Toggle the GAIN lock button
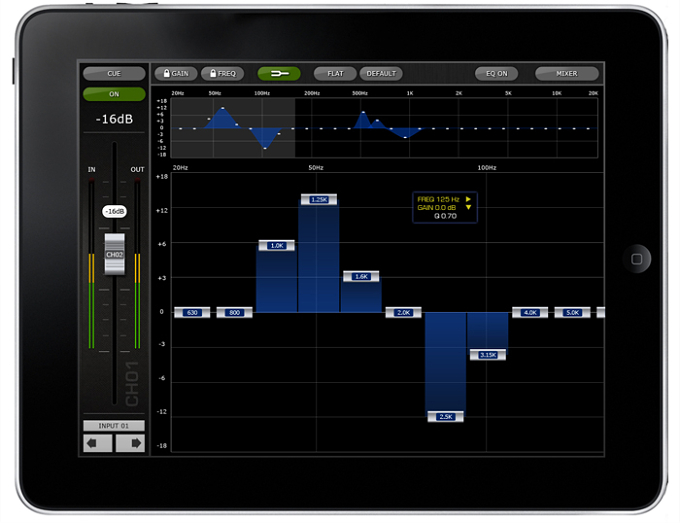 (176, 73)
